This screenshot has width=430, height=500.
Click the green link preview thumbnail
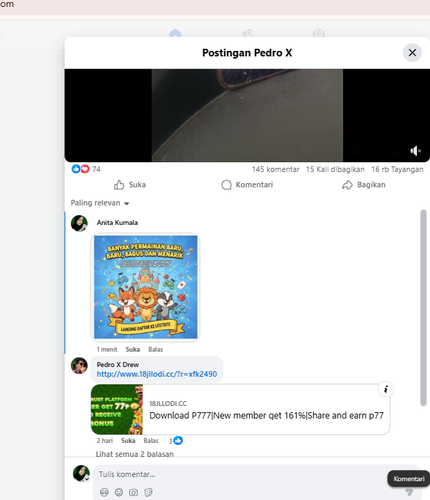pyautogui.click(x=117, y=409)
